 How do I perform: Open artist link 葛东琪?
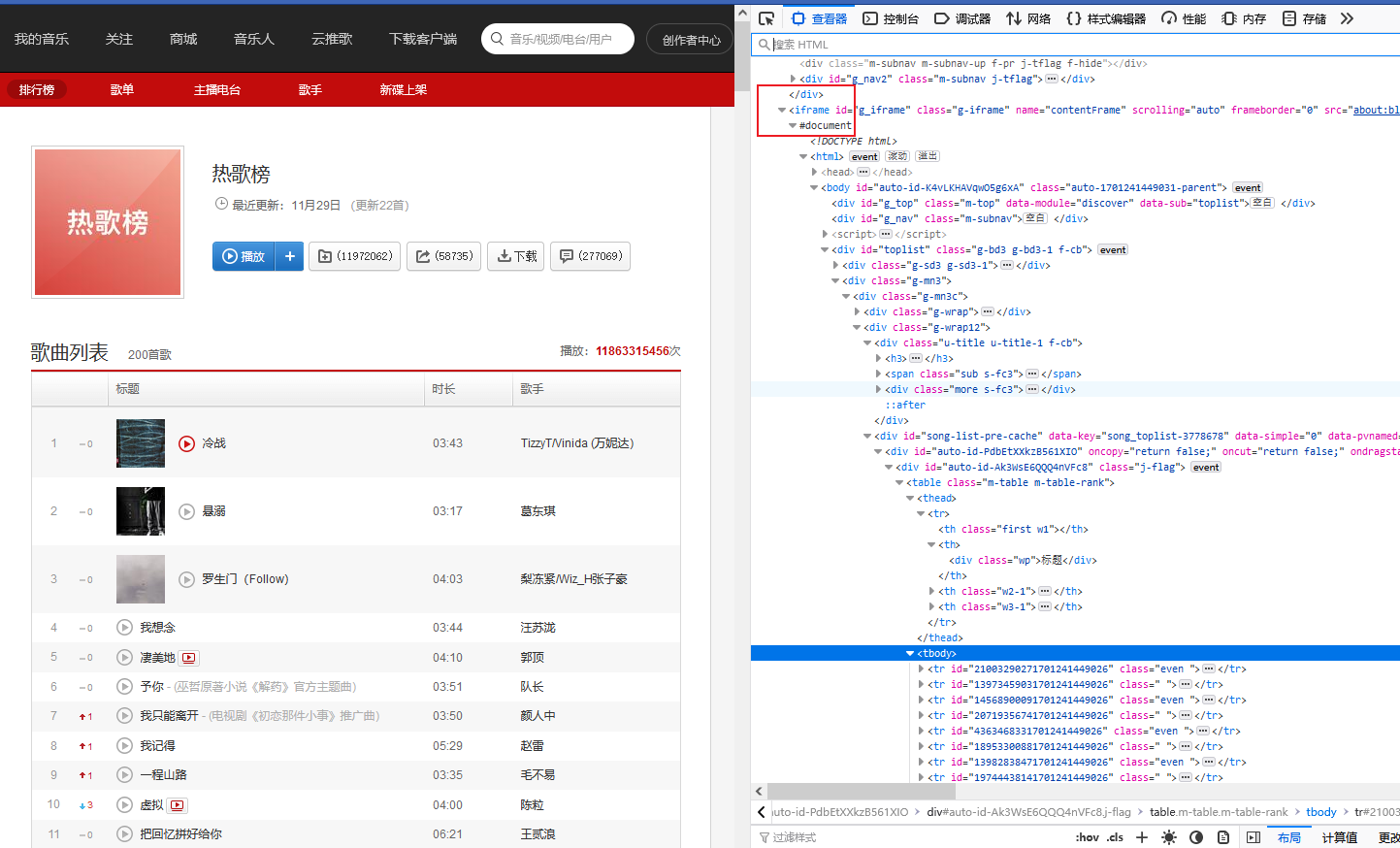click(538, 511)
